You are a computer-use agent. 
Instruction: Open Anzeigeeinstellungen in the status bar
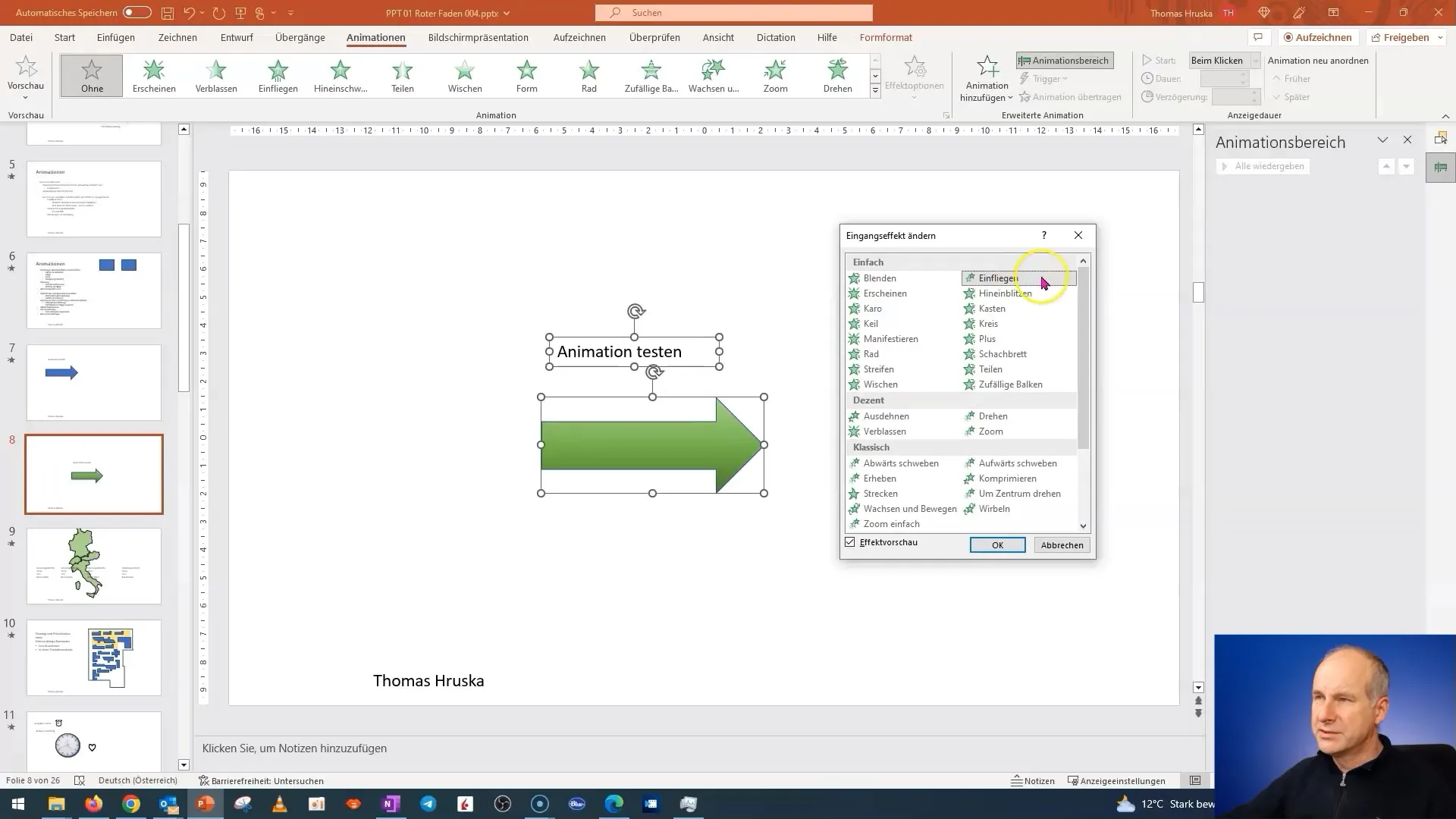pos(1116,780)
